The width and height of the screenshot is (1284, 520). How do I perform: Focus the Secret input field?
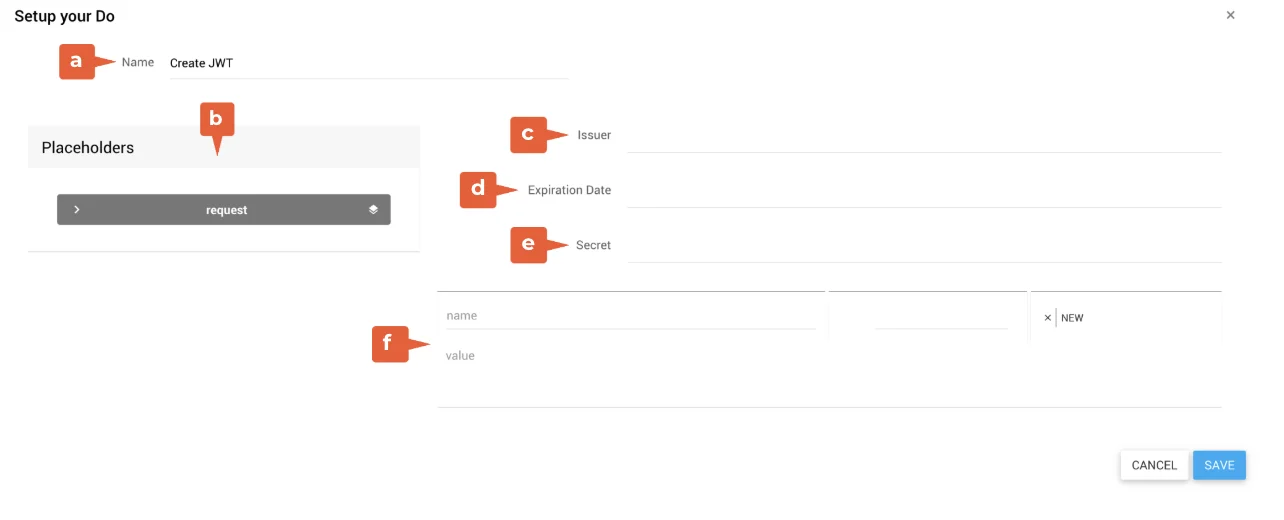pos(923,247)
